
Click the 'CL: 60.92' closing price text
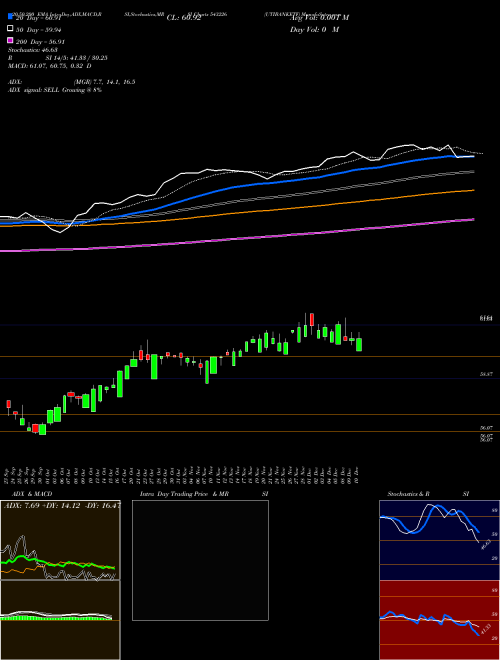tap(184, 18)
